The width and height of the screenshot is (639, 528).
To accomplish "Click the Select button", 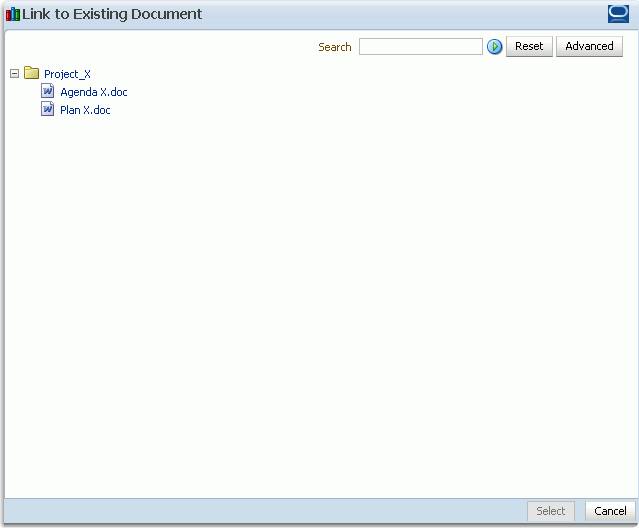I will [x=551, y=511].
